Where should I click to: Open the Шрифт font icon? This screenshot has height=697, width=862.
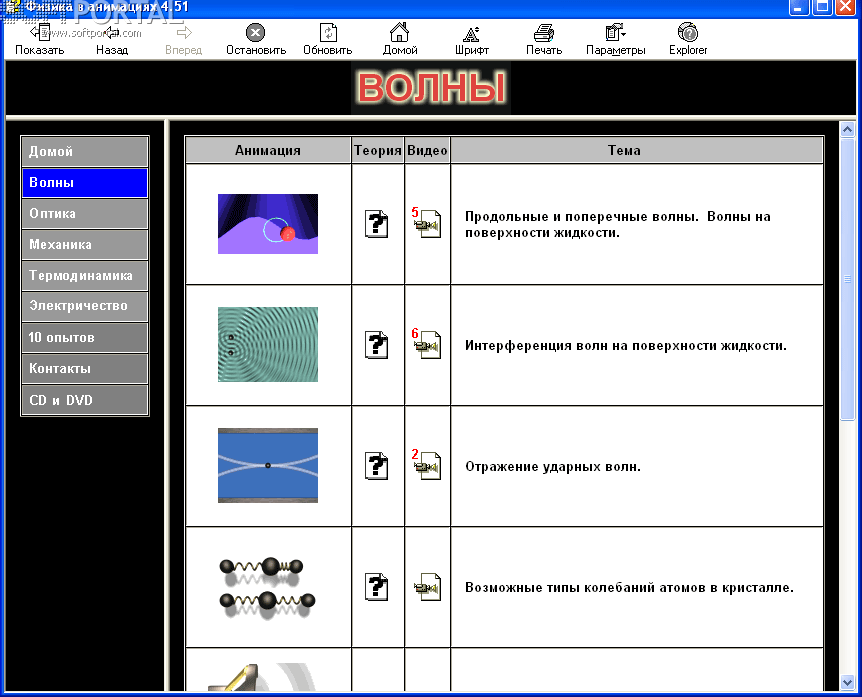click(471, 34)
